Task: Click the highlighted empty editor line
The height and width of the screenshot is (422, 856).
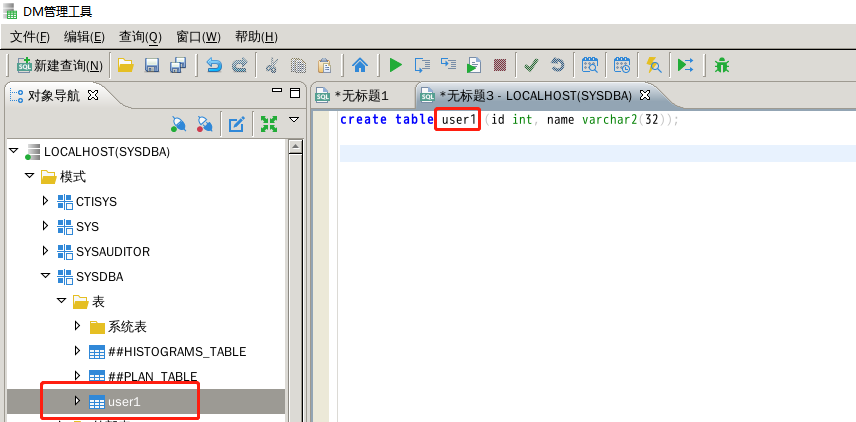Action: tap(598, 153)
